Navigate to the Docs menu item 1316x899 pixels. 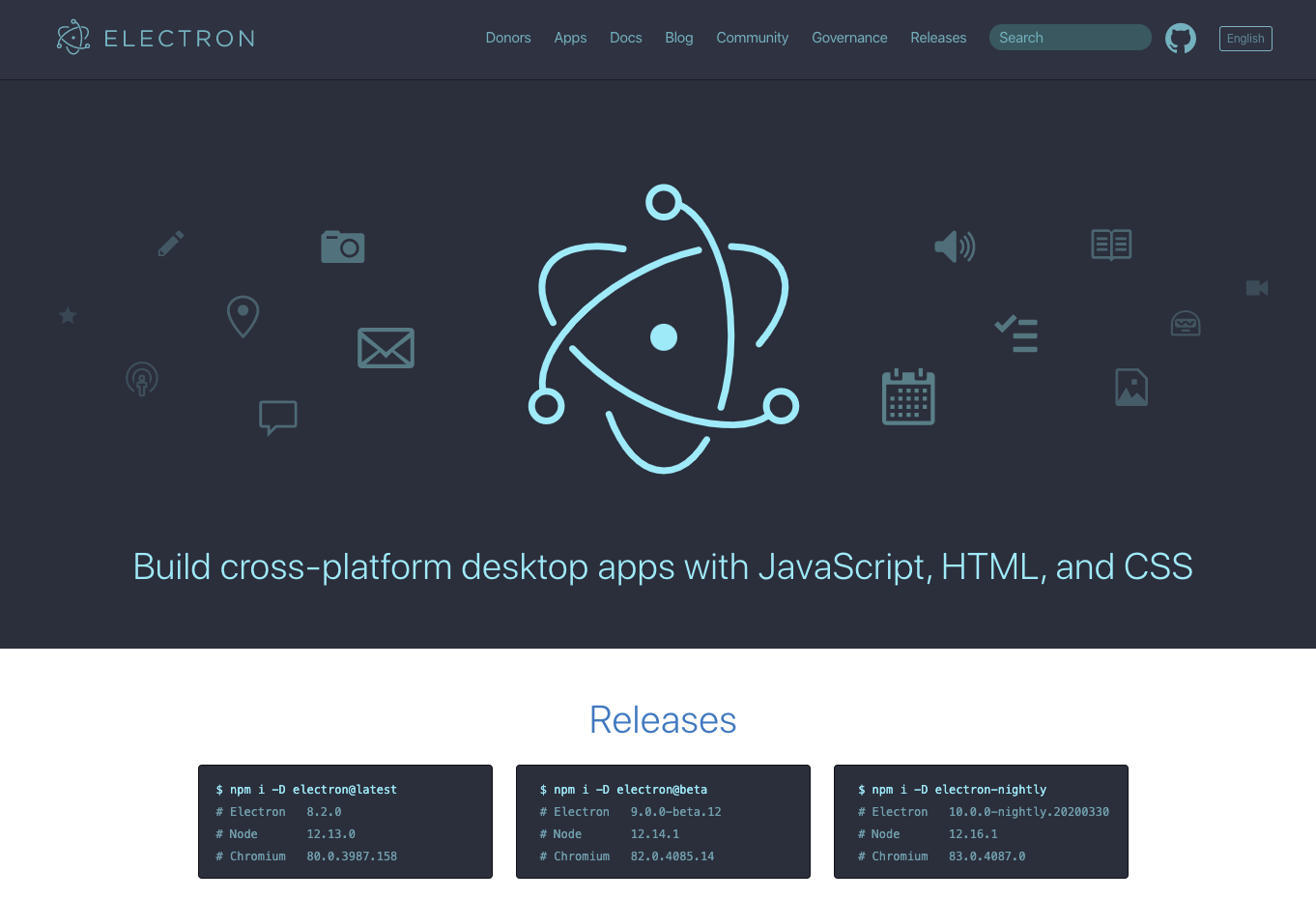tap(625, 38)
